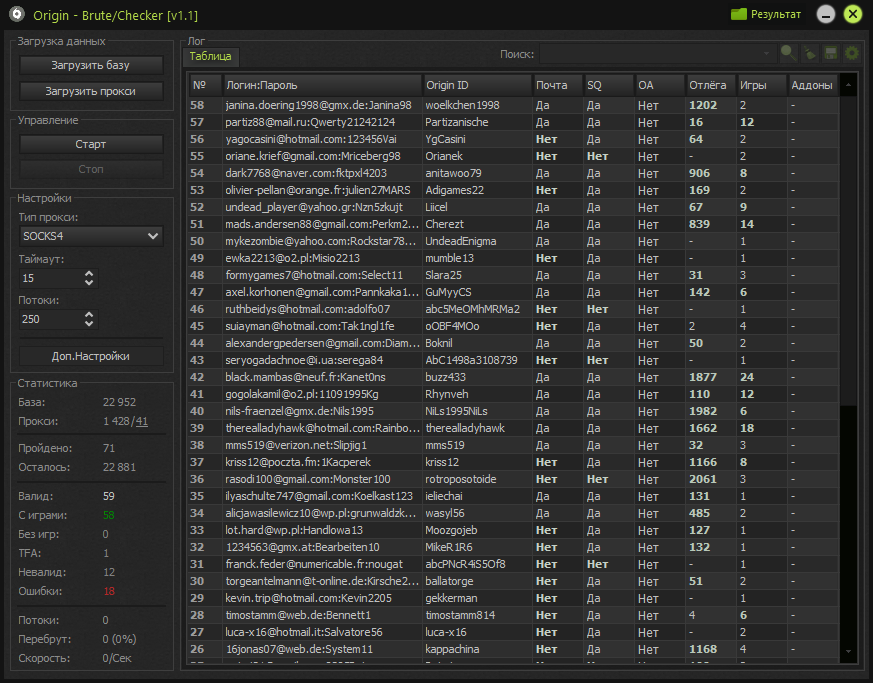The height and width of the screenshot is (683, 873).
Task: Click the База value 22 952
Action: 119,402
